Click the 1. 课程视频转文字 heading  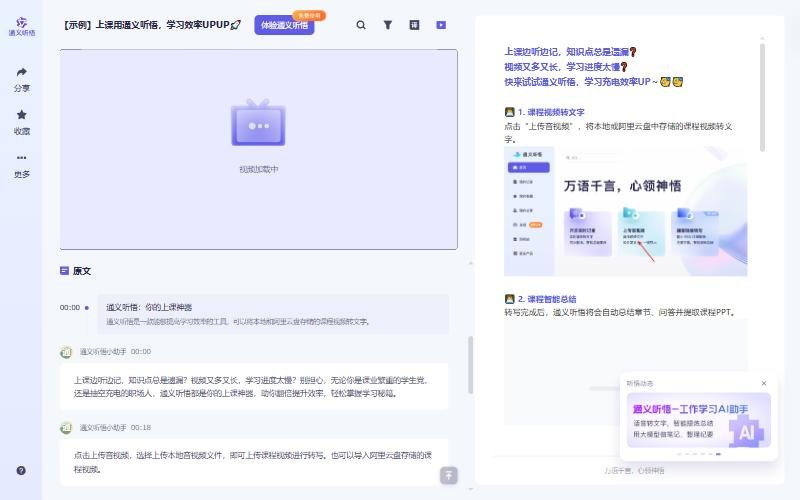[x=551, y=112]
